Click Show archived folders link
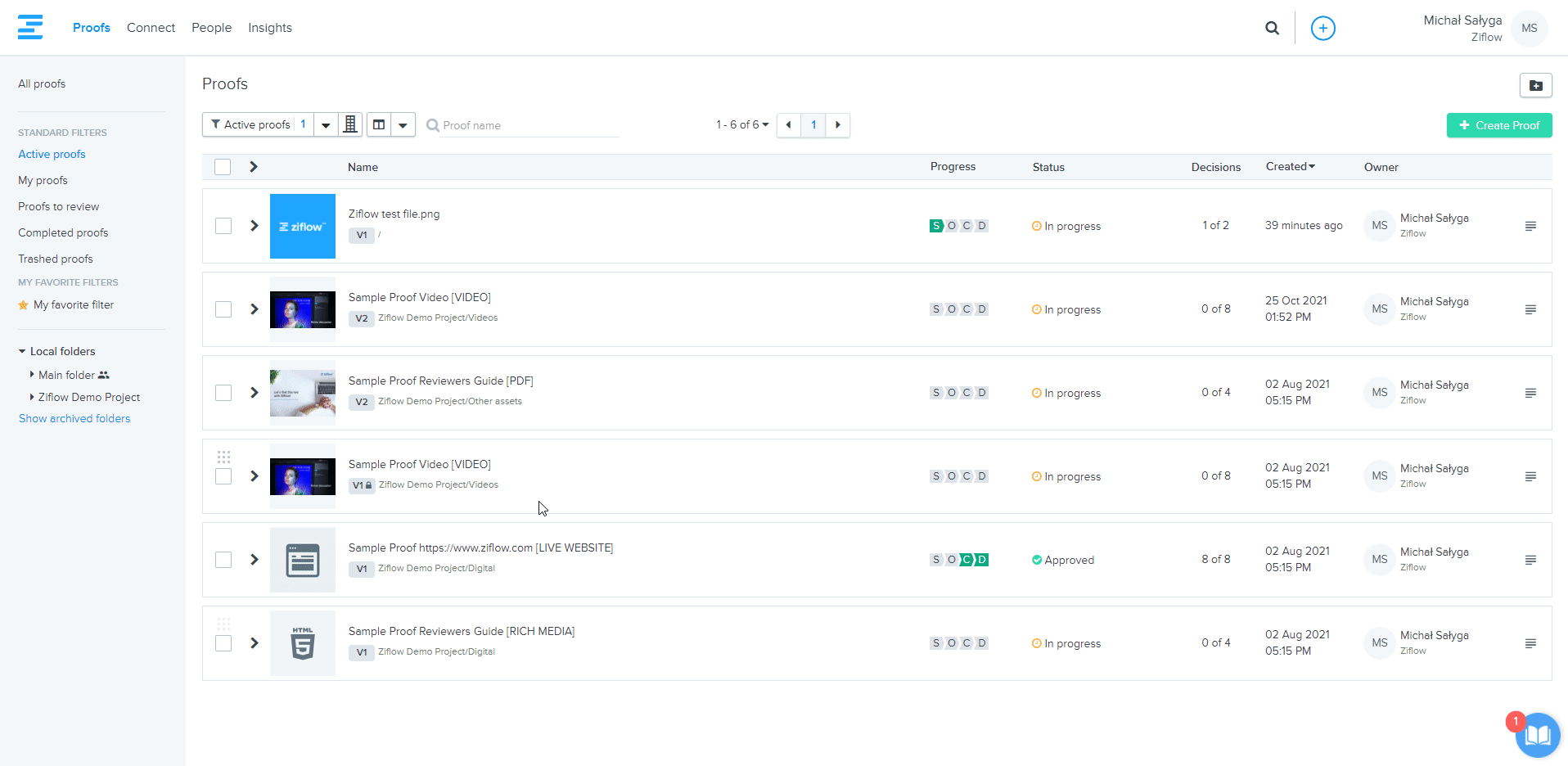Image resolution: width=1568 pixels, height=766 pixels. [74, 418]
